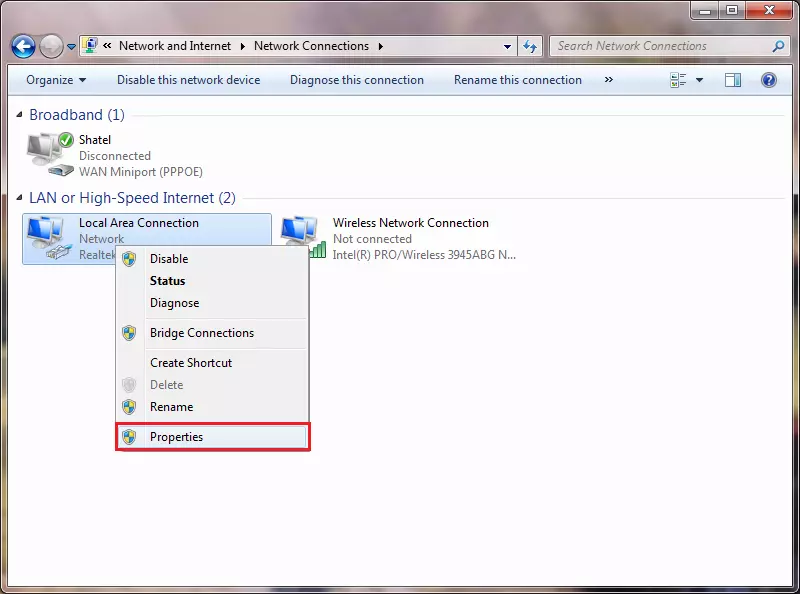Click the Control Panel icon in address bar
The image size is (800, 594).
point(90,45)
